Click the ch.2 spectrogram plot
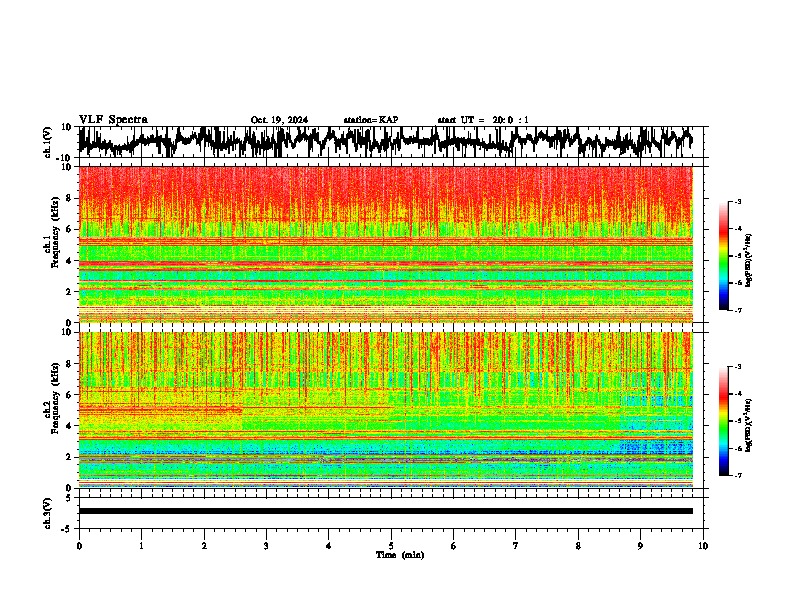Image resolution: width=792 pixels, height=612 pixels. (x=386, y=410)
